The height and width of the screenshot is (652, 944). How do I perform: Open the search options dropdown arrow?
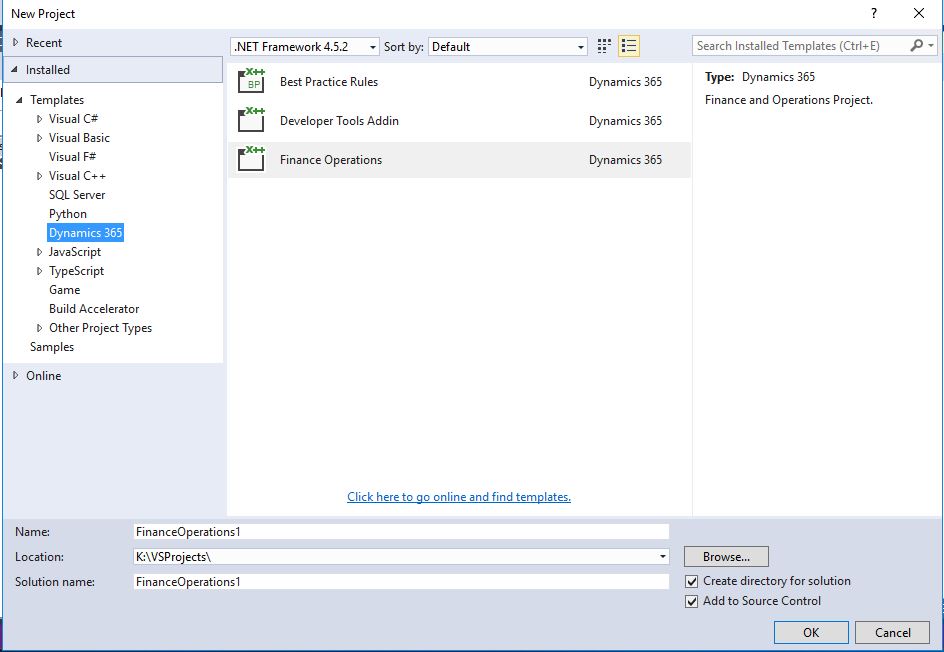pyautogui.click(x=931, y=46)
